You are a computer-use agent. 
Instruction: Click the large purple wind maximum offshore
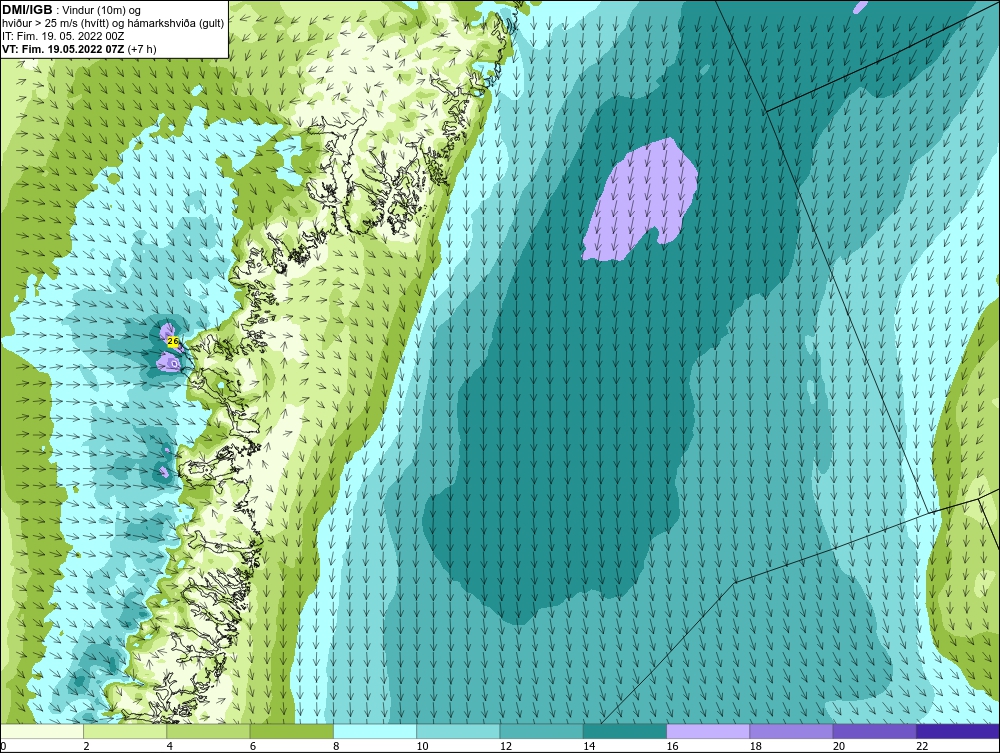point(640,200)
